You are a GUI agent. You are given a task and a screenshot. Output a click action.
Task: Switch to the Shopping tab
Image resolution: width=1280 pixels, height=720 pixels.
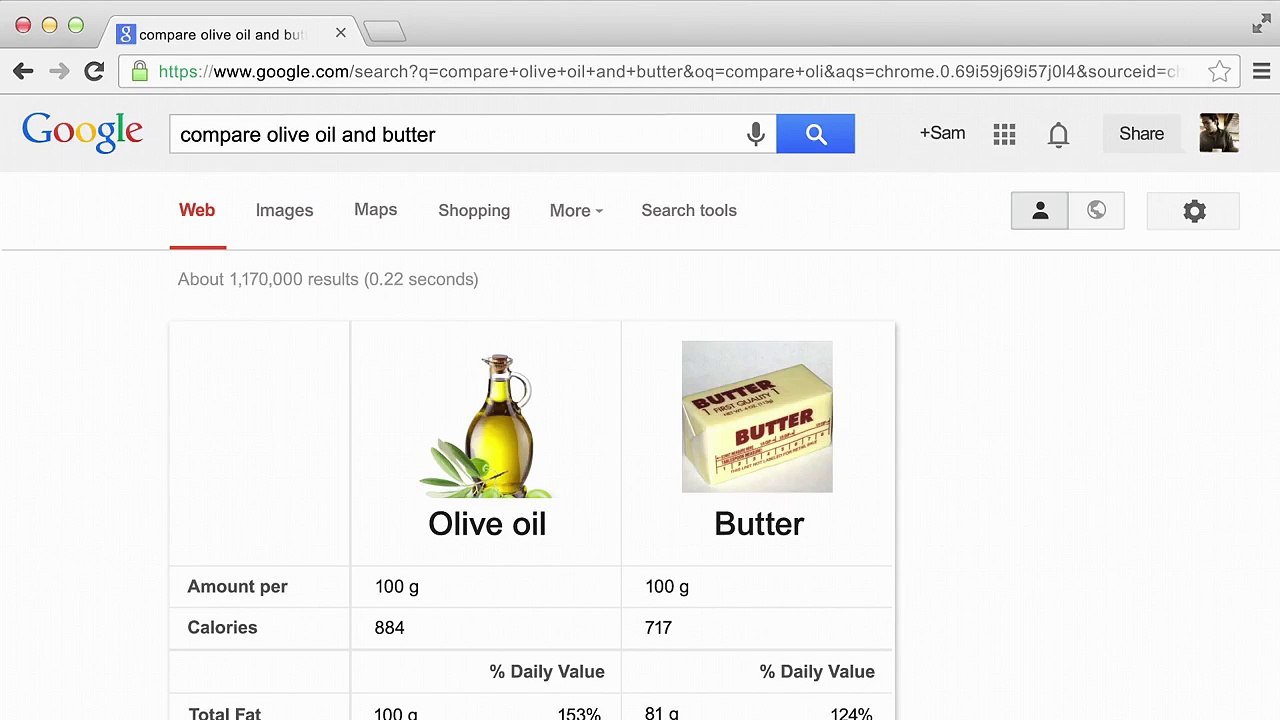pyautogui.click(x=474, y=211)
